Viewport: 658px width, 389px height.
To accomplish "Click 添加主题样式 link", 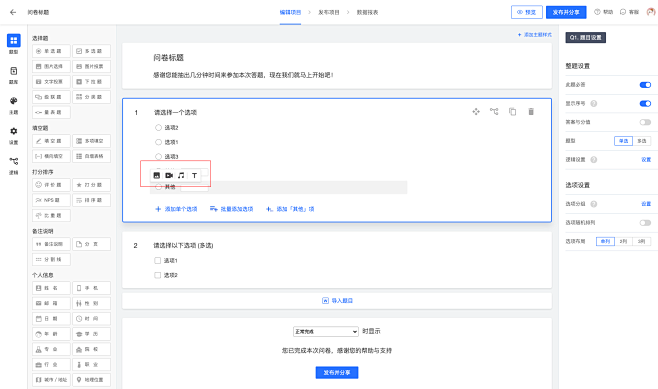I will (x=535, y=35).
